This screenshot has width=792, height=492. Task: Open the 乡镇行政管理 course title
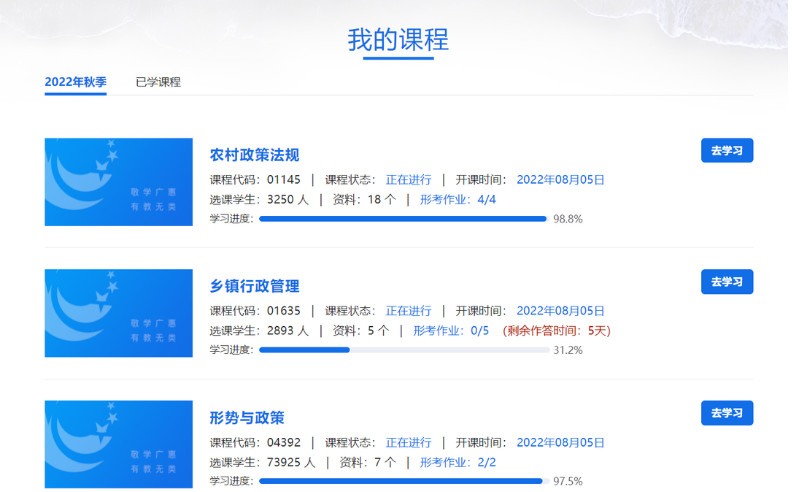coord(255,286)
